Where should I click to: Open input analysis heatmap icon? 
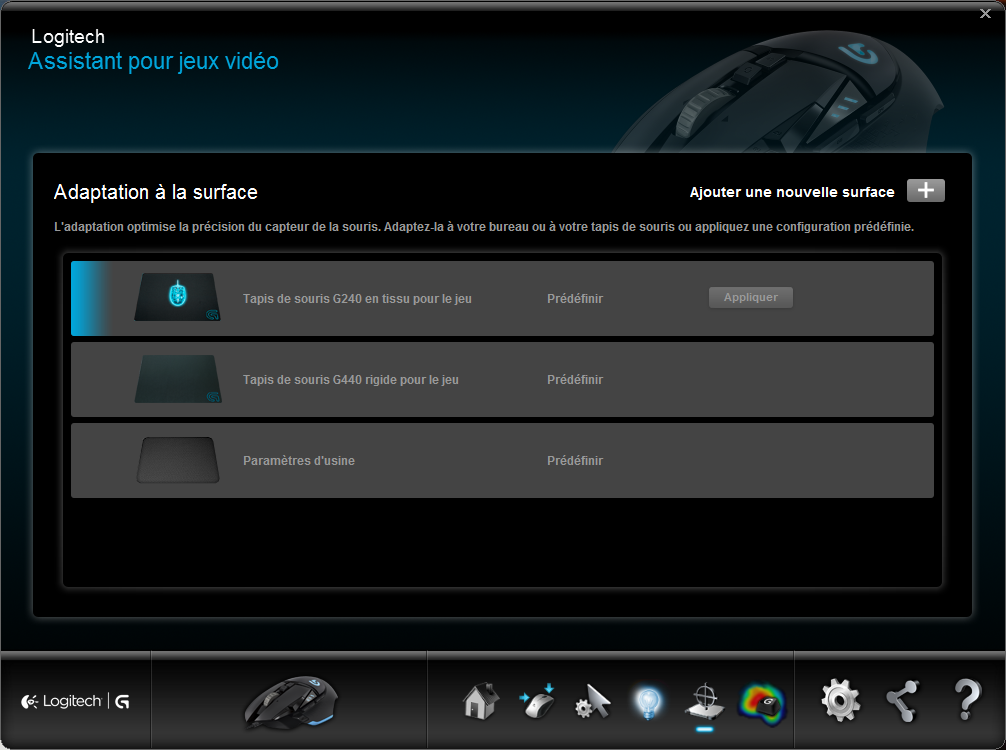click(762, 704)
